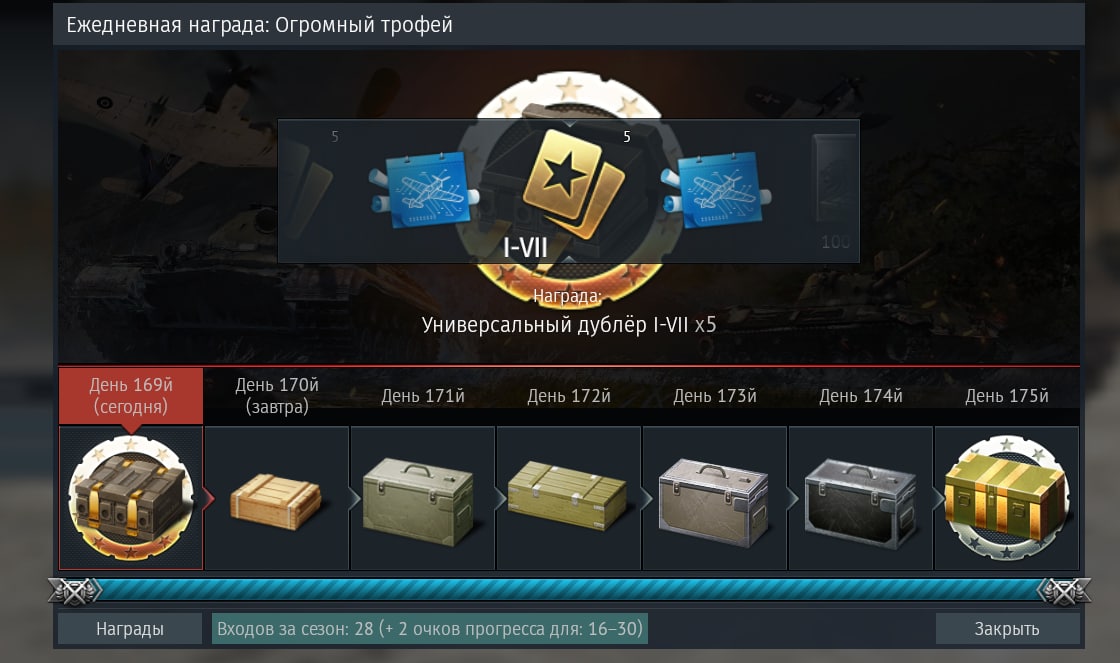
Task: Select the right blue aircraft blueprint icon
Action: [716, 189]
